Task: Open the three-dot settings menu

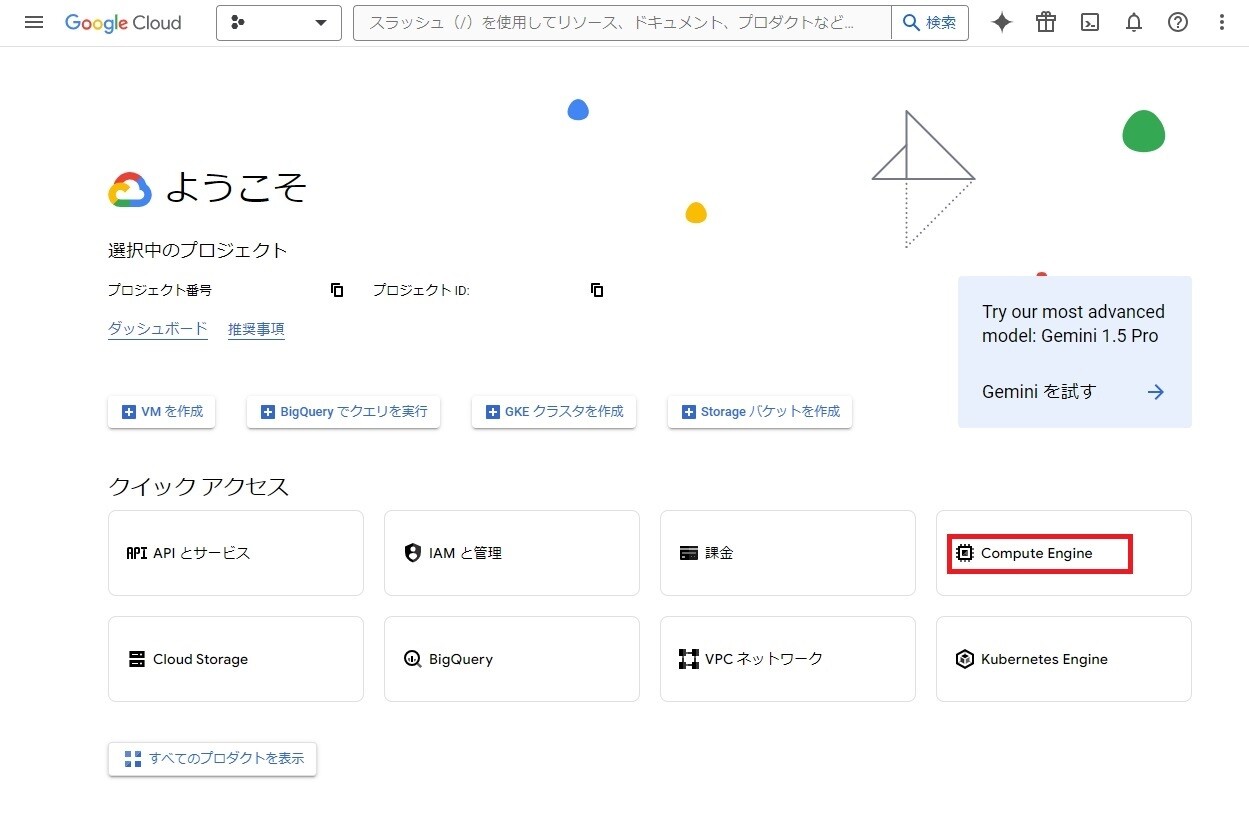Action: [1222, 22]
